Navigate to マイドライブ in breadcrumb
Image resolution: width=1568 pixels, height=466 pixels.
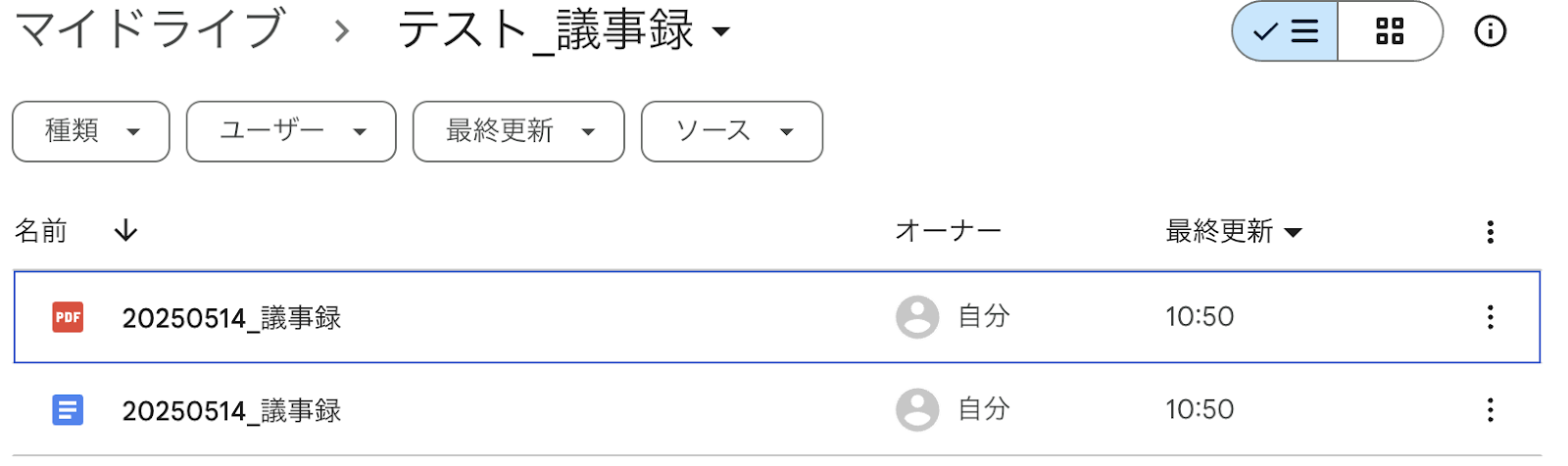coord(150,29)
